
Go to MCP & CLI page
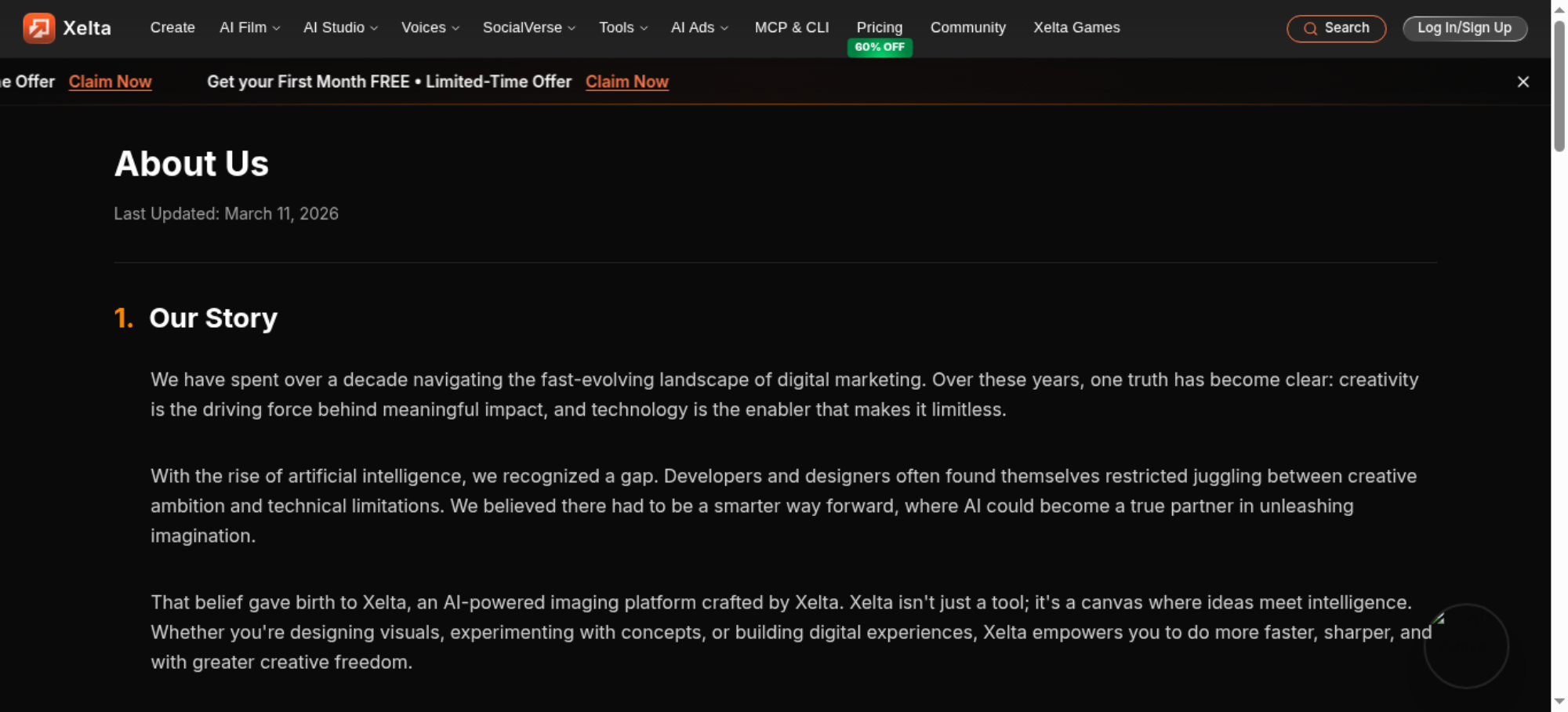792,27
